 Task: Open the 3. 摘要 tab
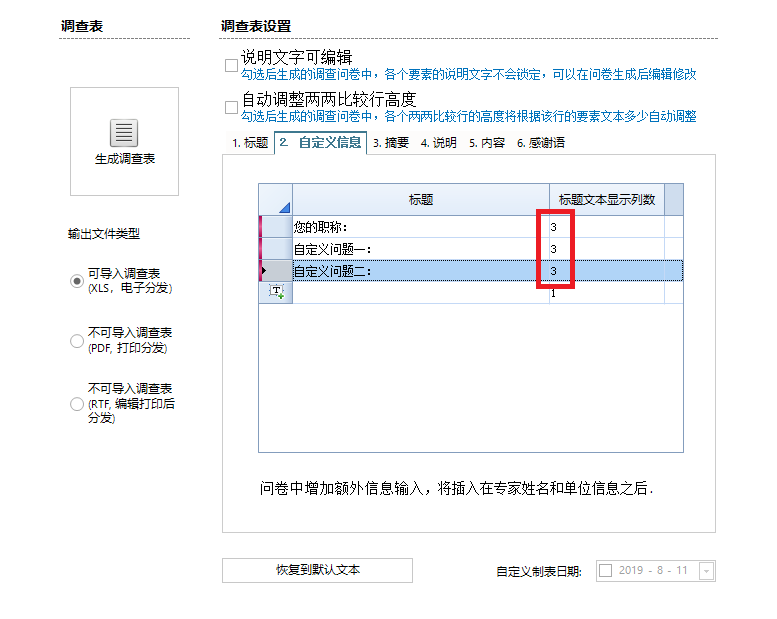click(x=391, y=143)
